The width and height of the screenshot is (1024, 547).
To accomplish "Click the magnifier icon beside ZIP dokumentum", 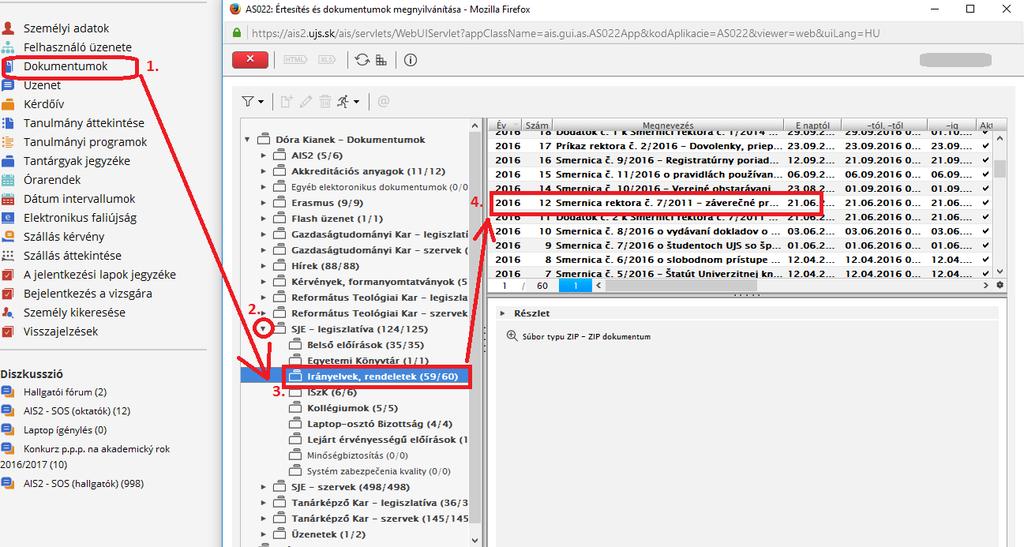I will point(512,336).
